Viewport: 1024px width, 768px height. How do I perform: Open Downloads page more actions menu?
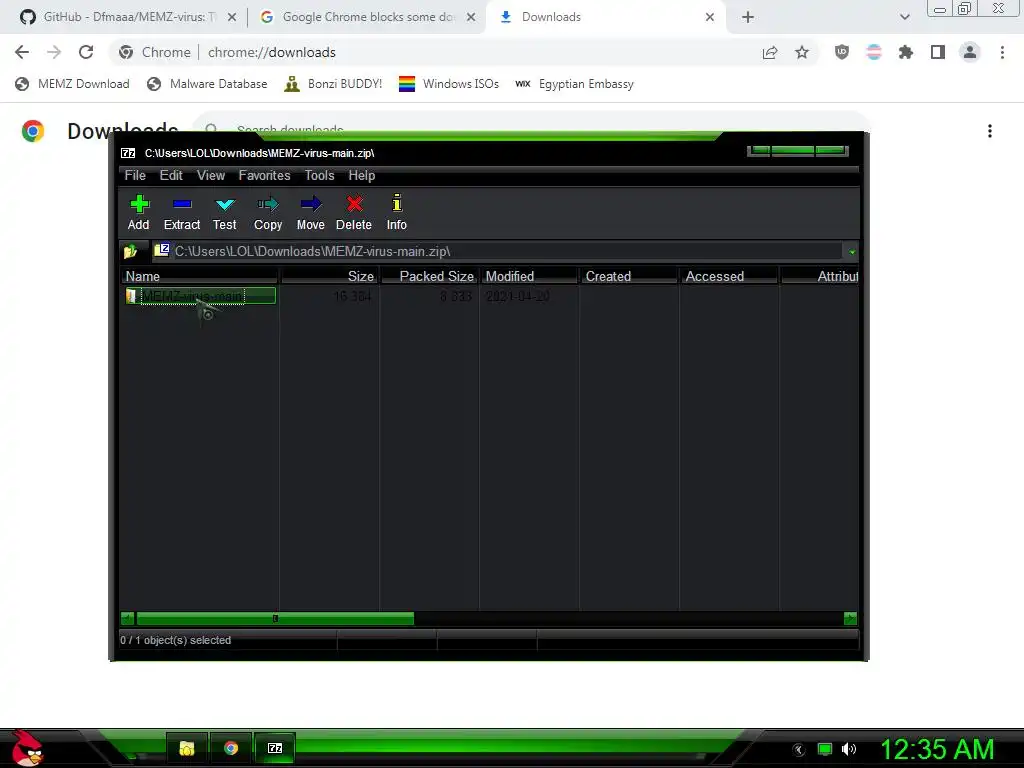point(990,131)
